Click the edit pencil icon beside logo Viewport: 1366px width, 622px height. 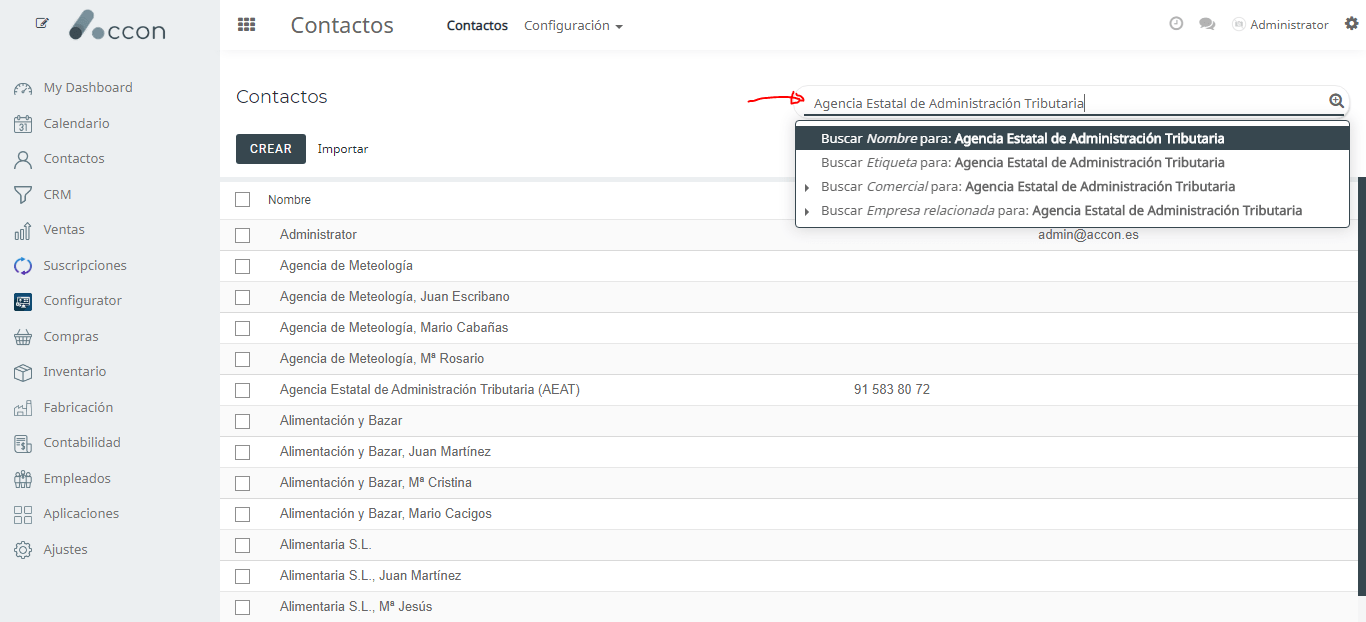click(x=42, y=23)
